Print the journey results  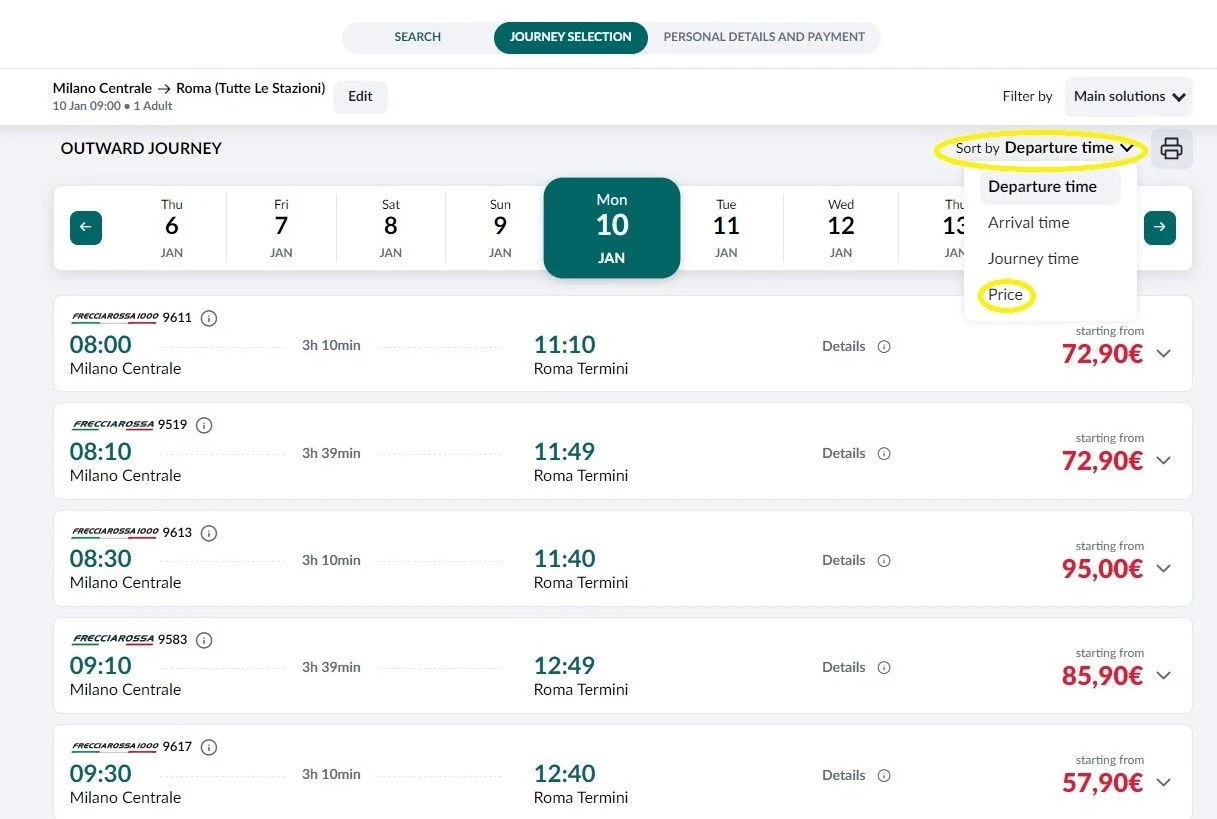tap(1170, 148)
